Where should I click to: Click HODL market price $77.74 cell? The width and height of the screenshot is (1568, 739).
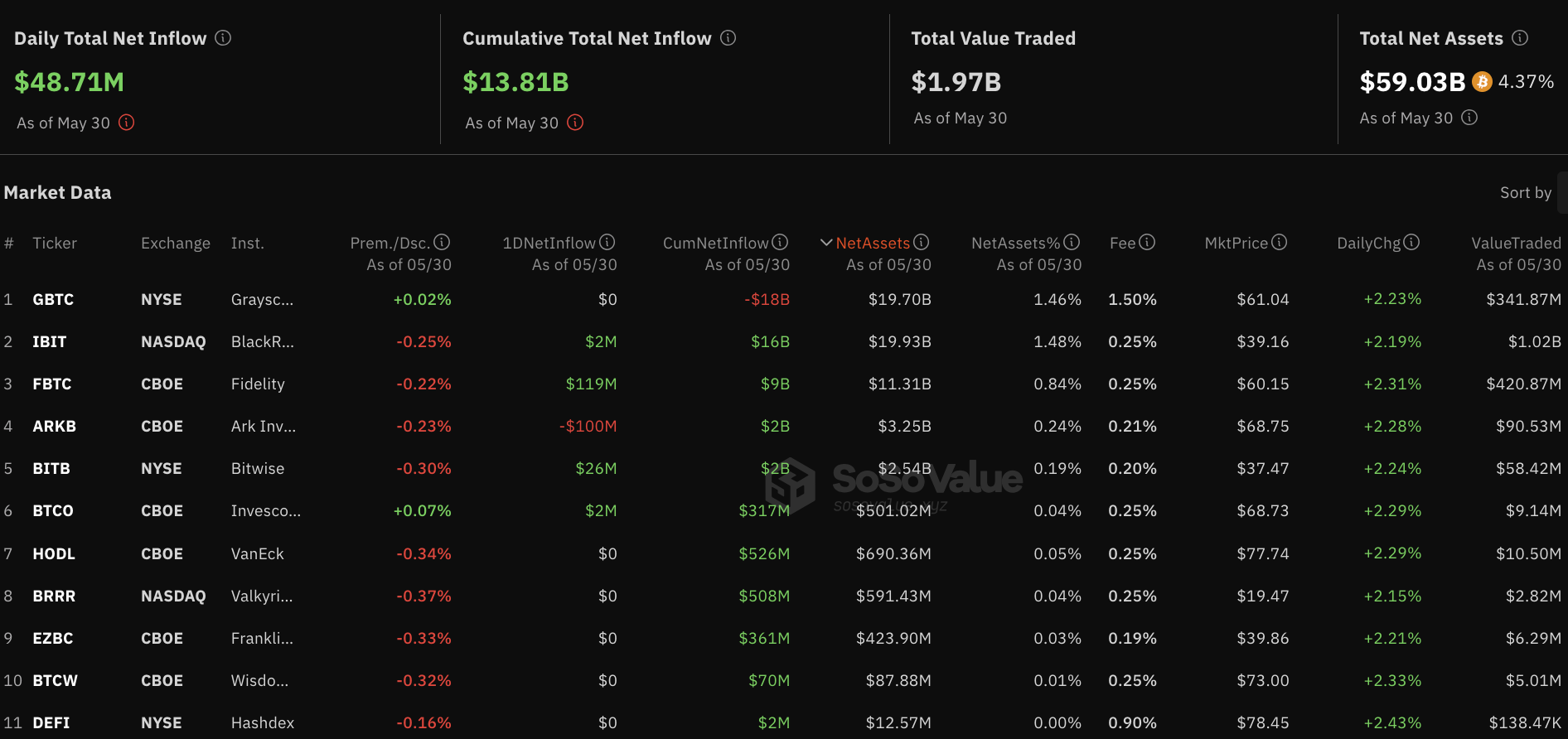click(1263, 553)
